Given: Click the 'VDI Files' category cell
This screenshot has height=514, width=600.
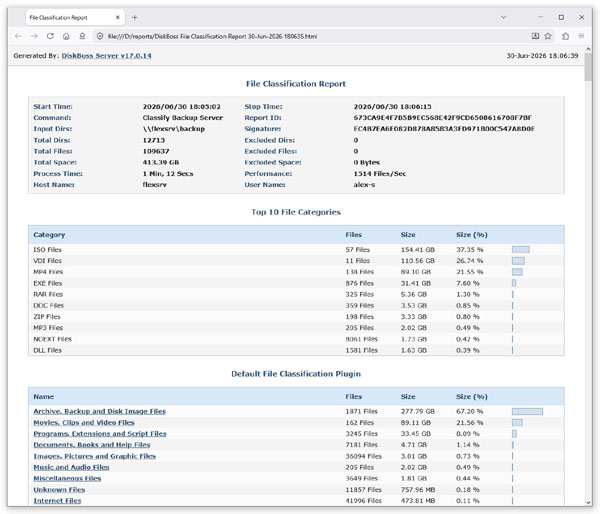Looking at the screenshot, I should (47, 261).
